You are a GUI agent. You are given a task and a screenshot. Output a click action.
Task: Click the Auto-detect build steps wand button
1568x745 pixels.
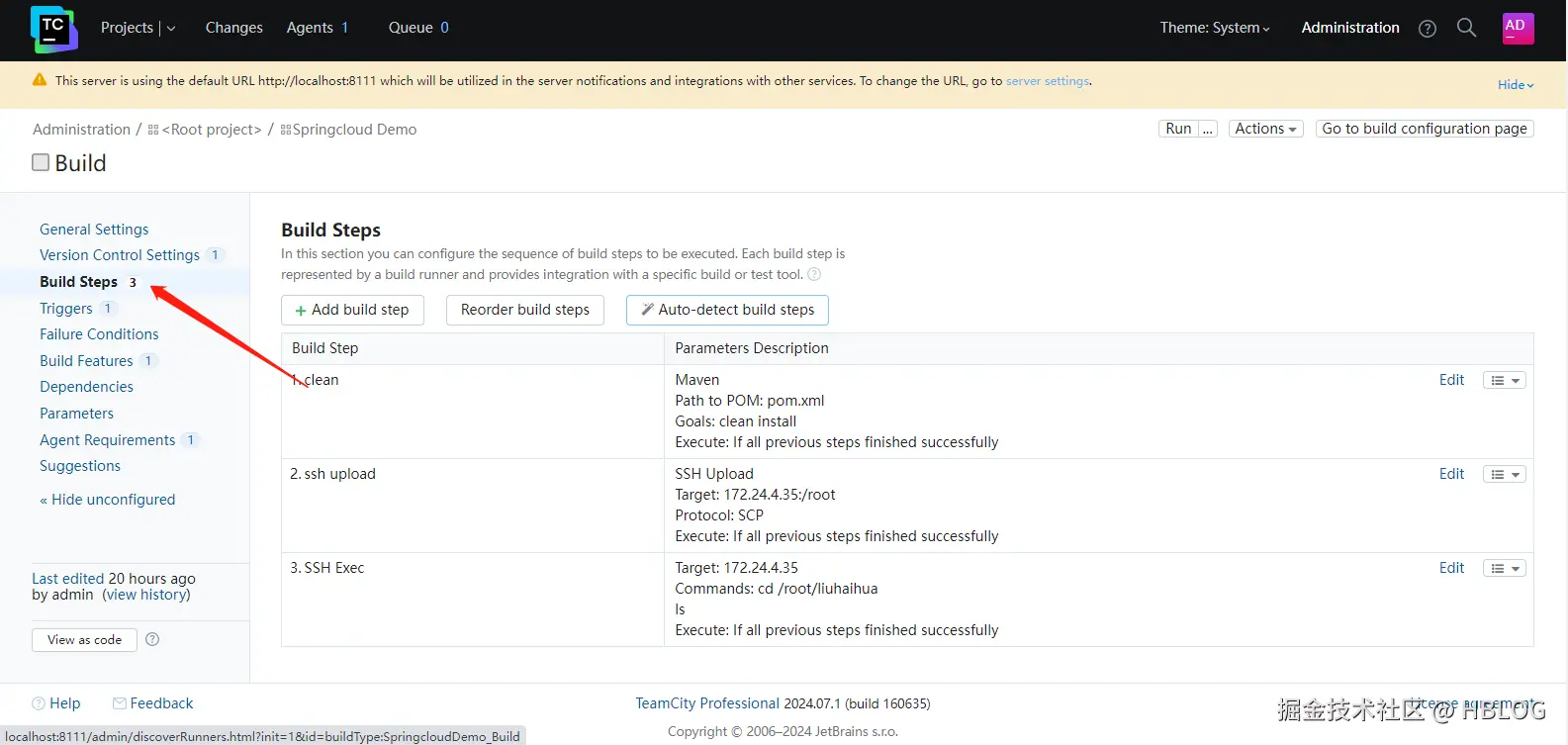[x=727, y=310]
